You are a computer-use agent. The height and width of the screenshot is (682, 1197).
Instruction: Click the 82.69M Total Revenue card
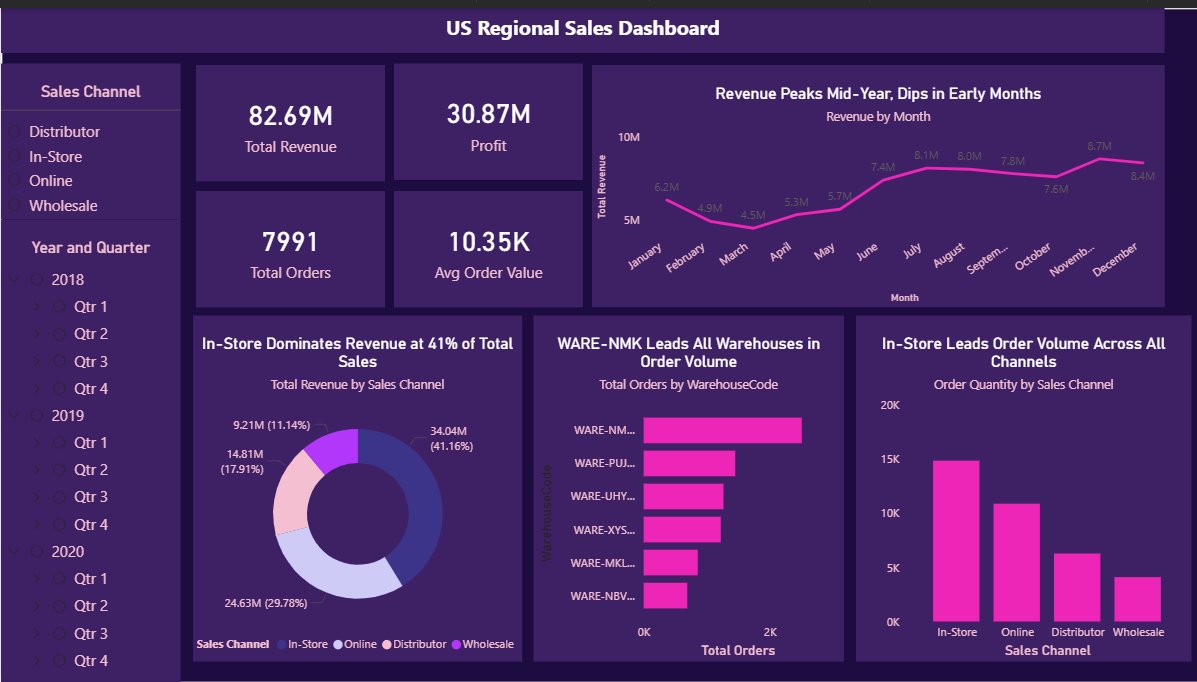point(290,123)
